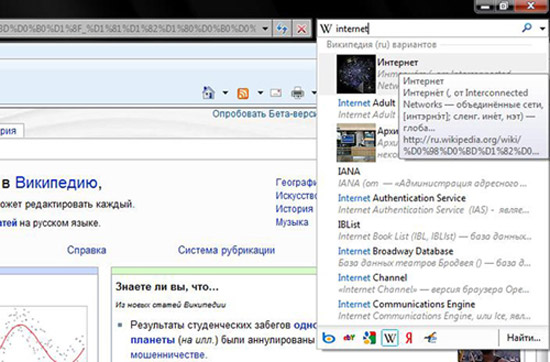Open the address bar history dropdown
Image resolution: width=550 pixels, height=362 pixels.
coord(265,29)
